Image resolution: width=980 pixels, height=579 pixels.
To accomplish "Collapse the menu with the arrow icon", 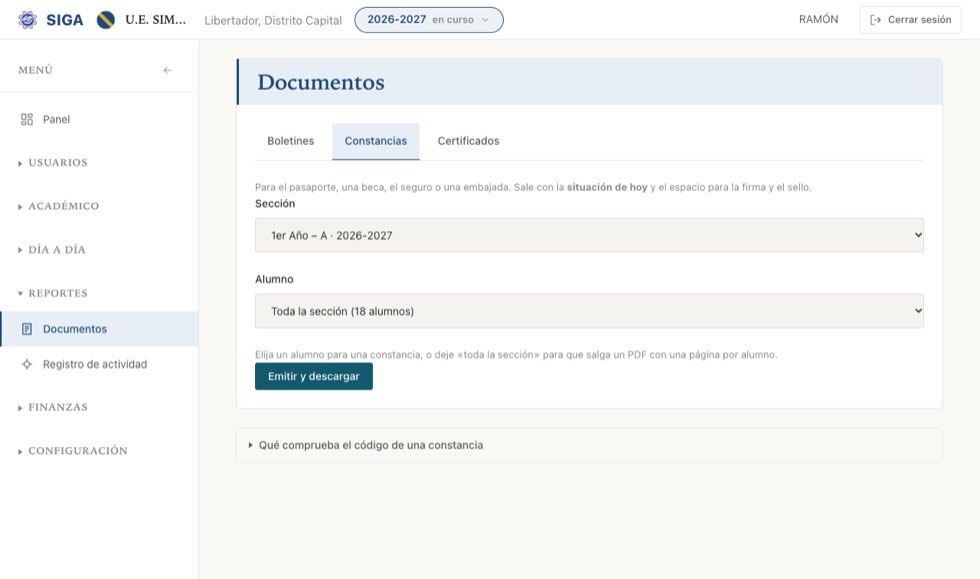I will click(x=168, y=70).
